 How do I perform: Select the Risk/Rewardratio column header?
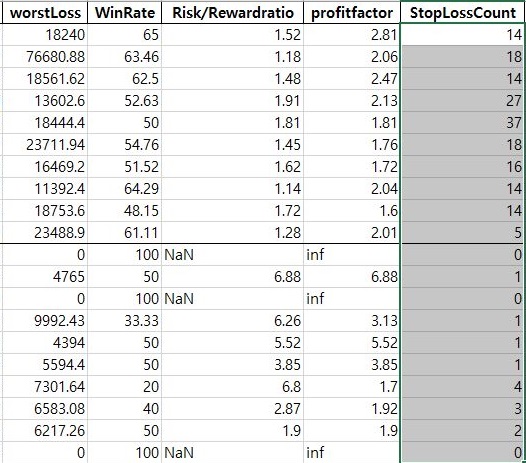coord(232,13)
